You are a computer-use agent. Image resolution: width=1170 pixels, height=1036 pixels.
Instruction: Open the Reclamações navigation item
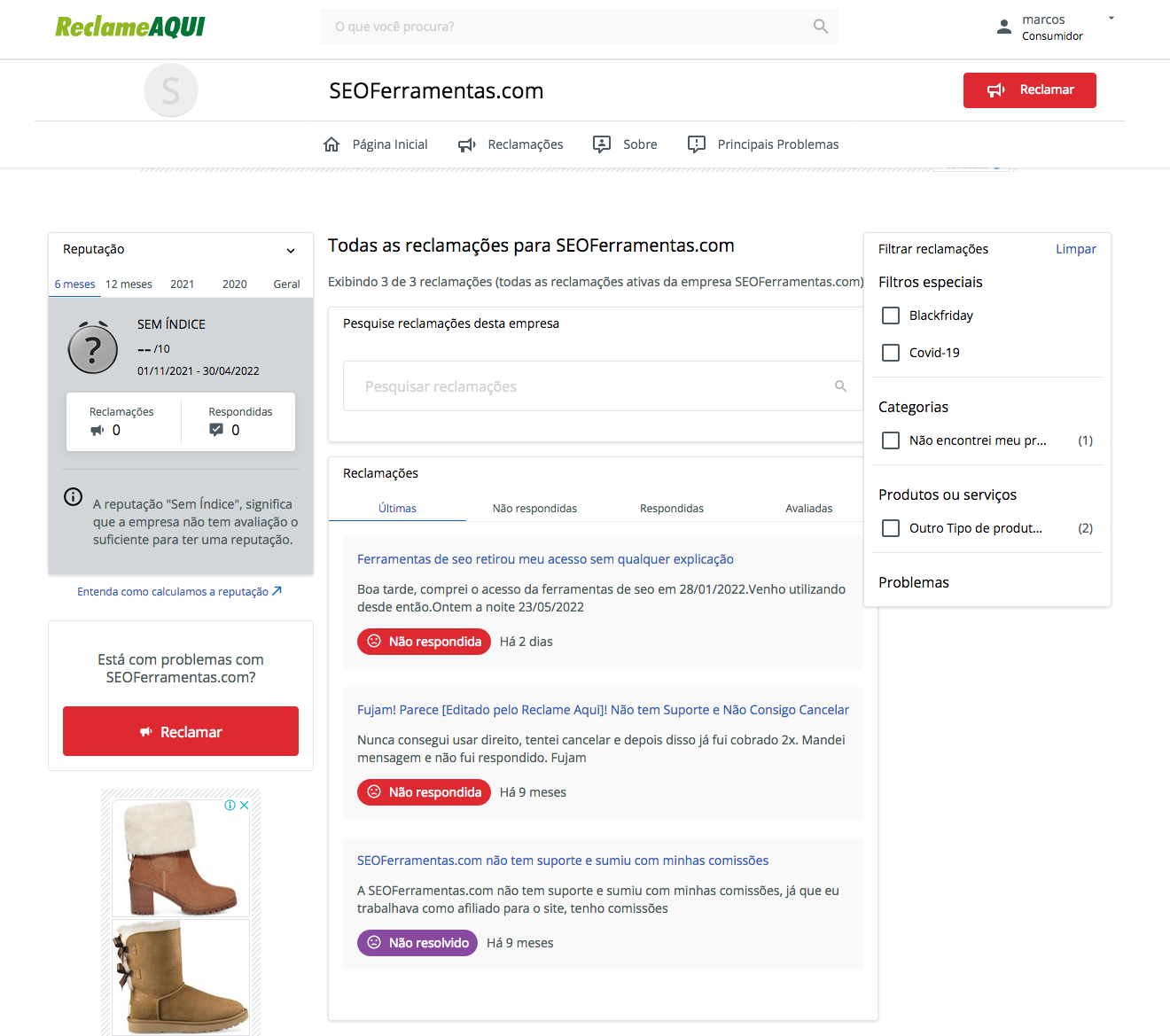pyautogui.click(x=511, y=144)
